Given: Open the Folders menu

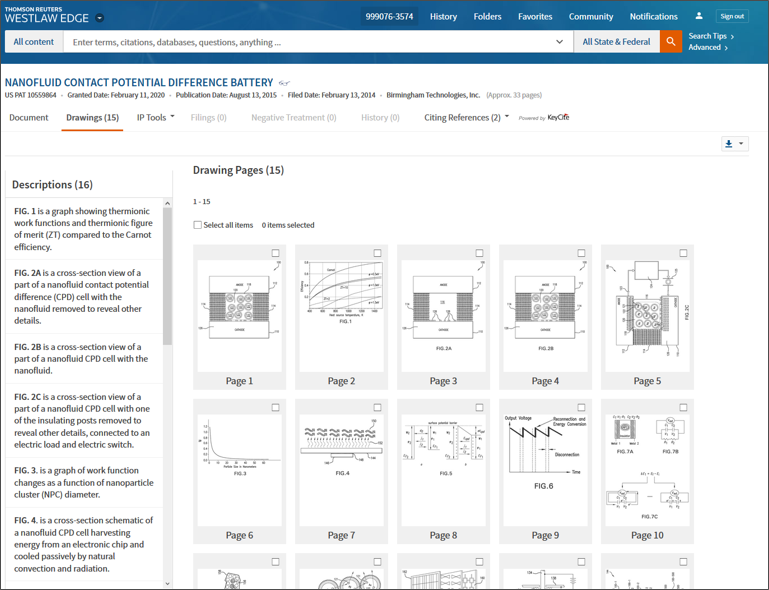Looking at the screenshot, I should [487, 16].
